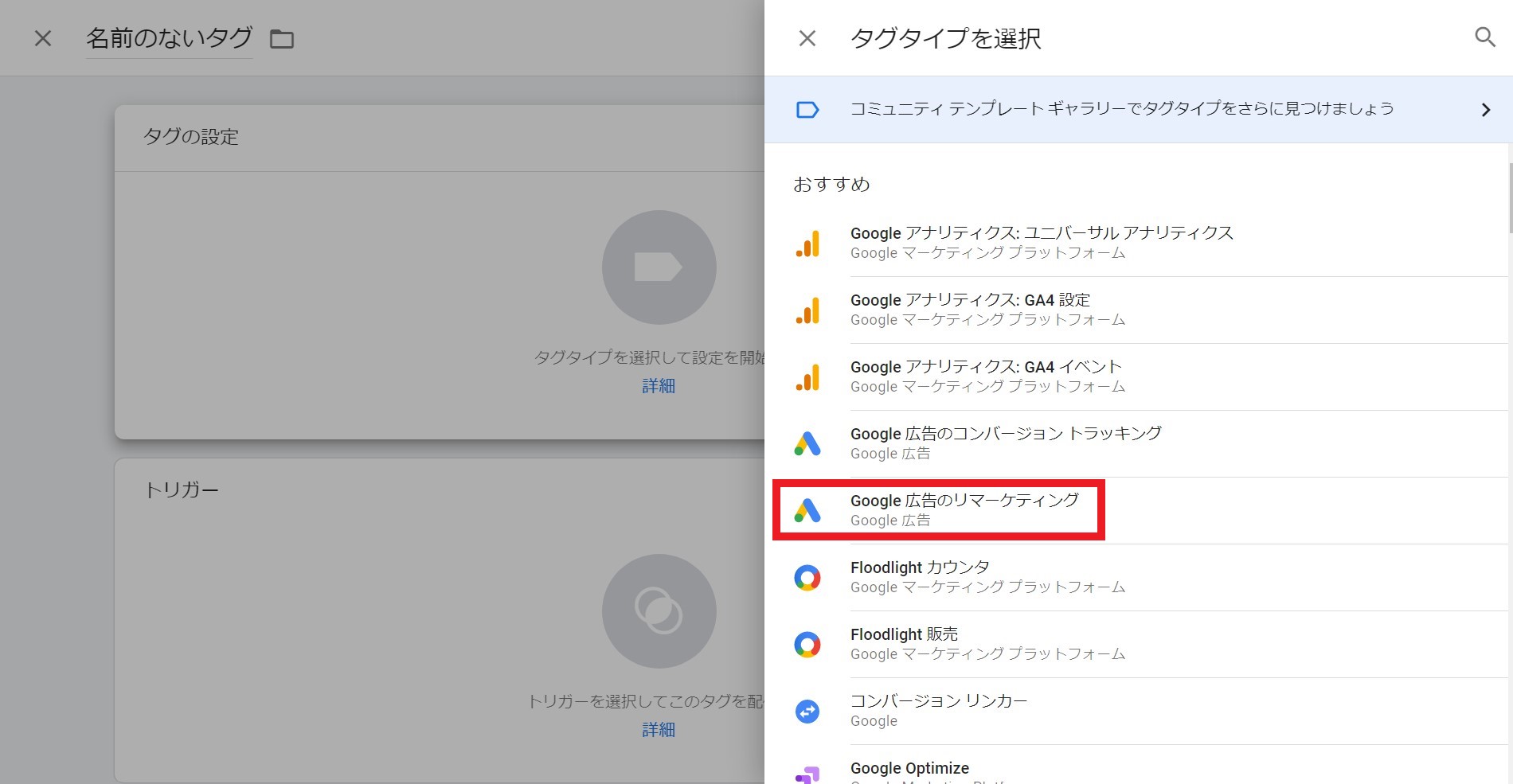The height and width of the screenshot is (784, 1513).
Task: Select Google アナリティクス: GA4 設定
Action: click(1139, 310)
